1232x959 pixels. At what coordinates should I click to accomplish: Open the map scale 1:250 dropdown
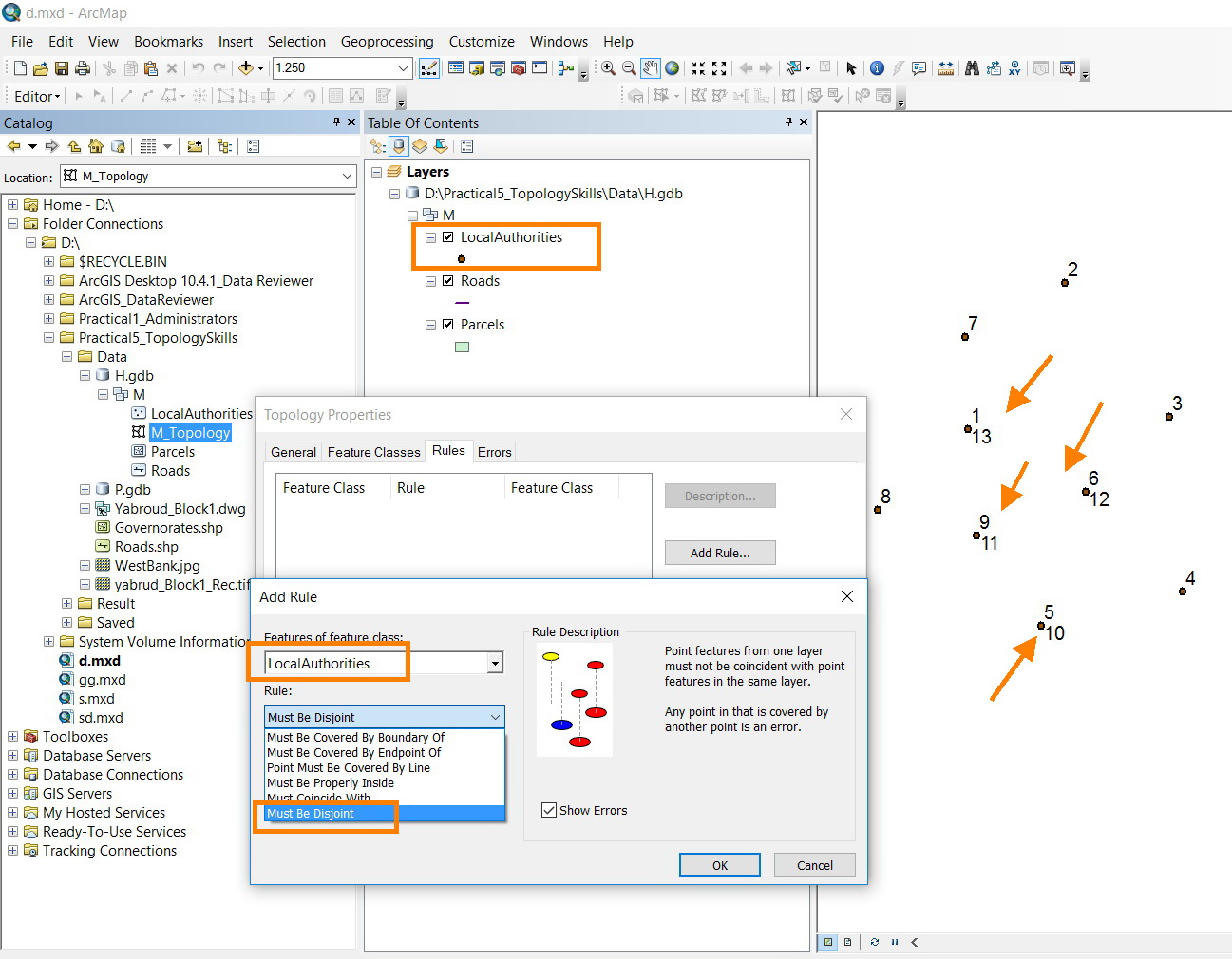pyautogui.click(x=403, y=68)
